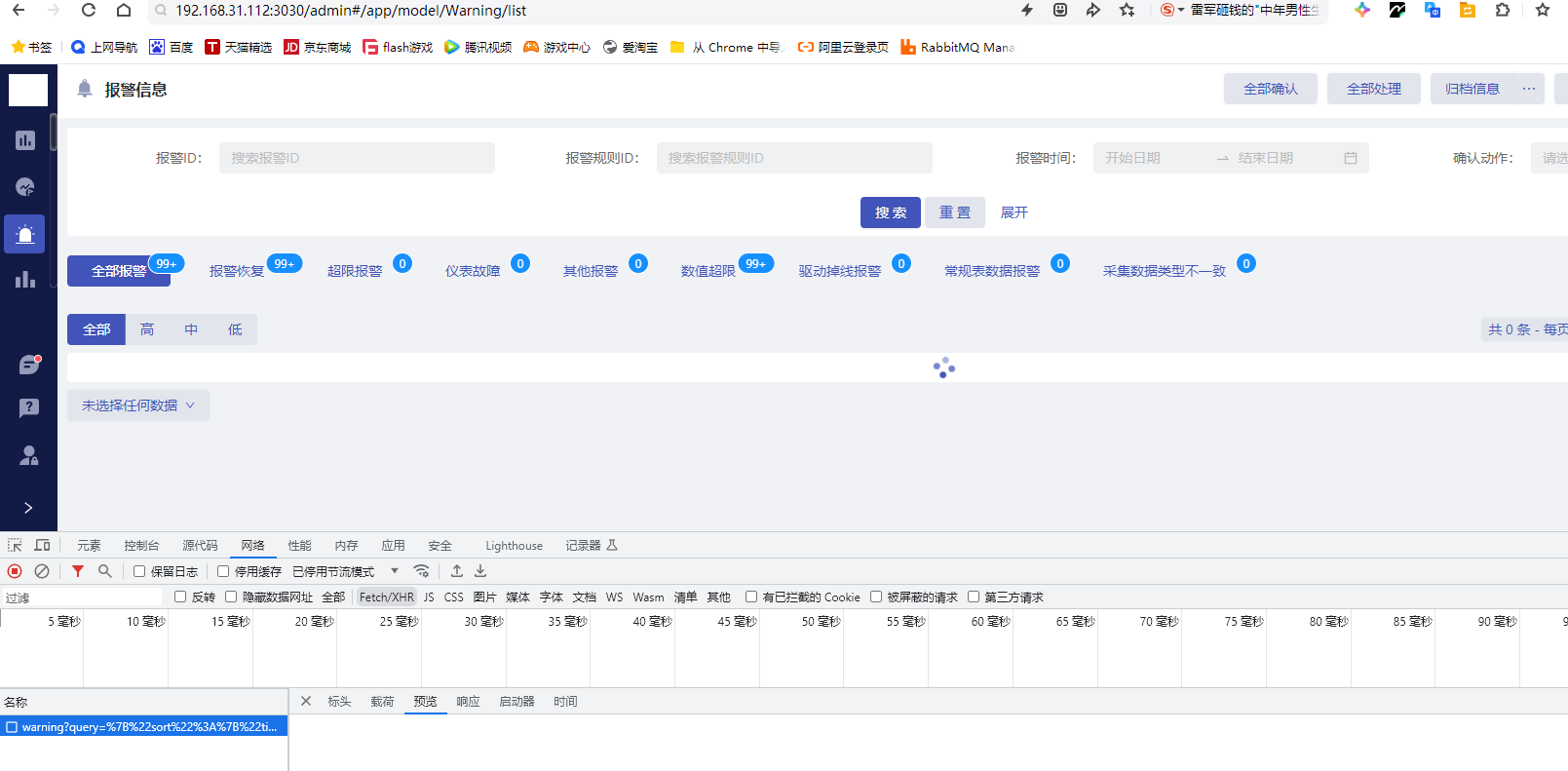Open the 未选择任何数据 dropdown

138,405
